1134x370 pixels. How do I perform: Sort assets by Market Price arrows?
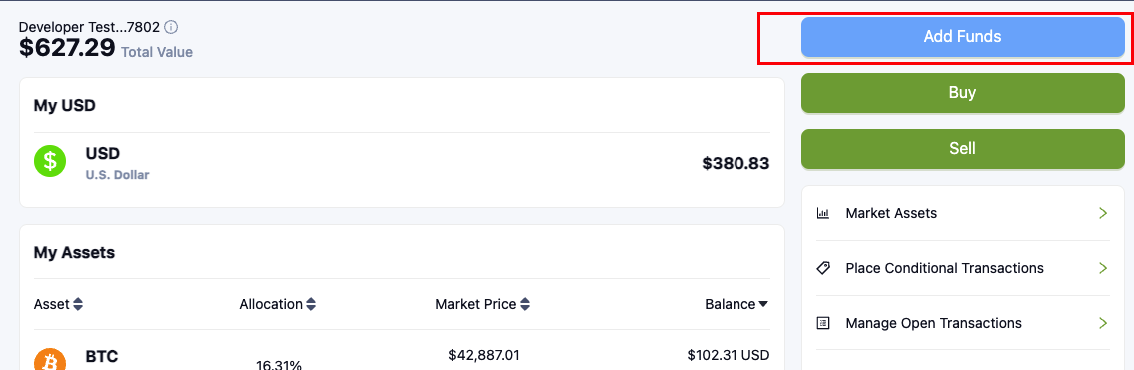coord(525,304)
